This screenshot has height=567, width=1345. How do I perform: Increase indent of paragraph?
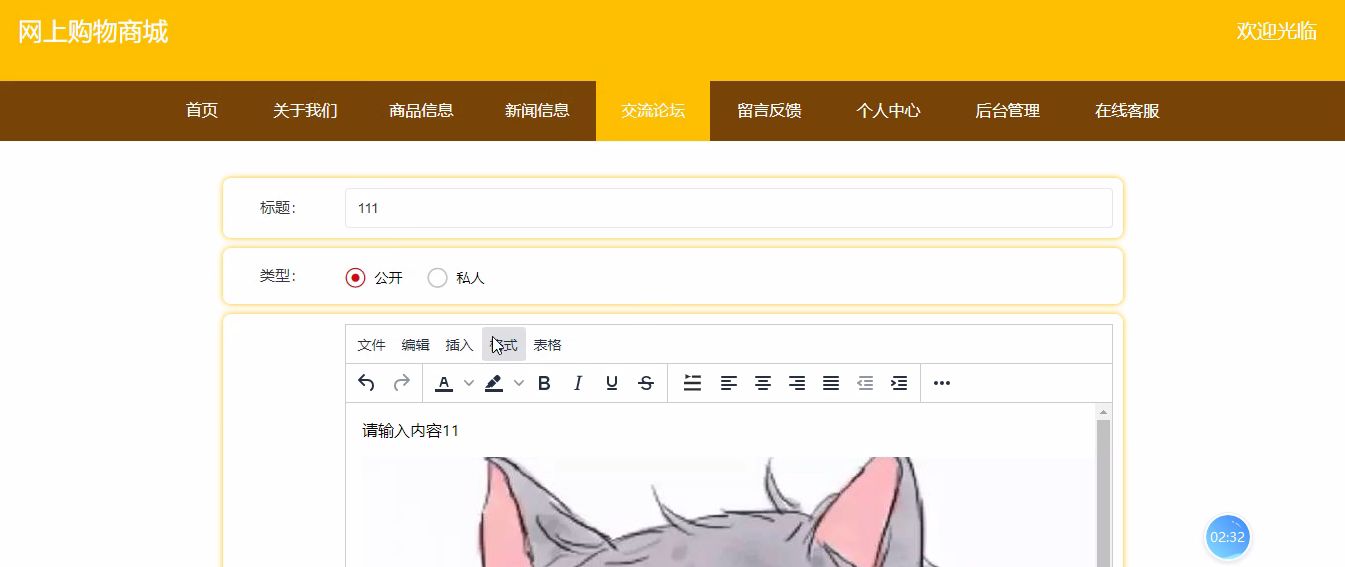(x=899, y=383)
